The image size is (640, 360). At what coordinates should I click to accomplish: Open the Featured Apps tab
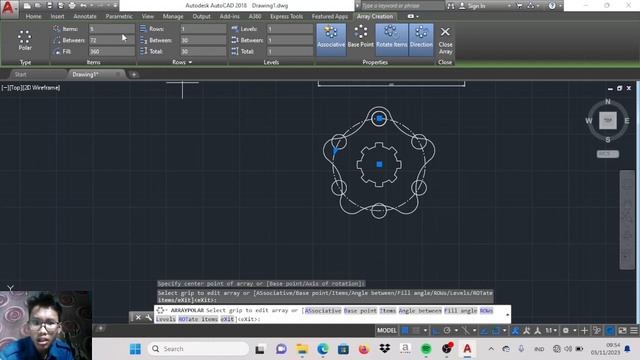[329, 16]
